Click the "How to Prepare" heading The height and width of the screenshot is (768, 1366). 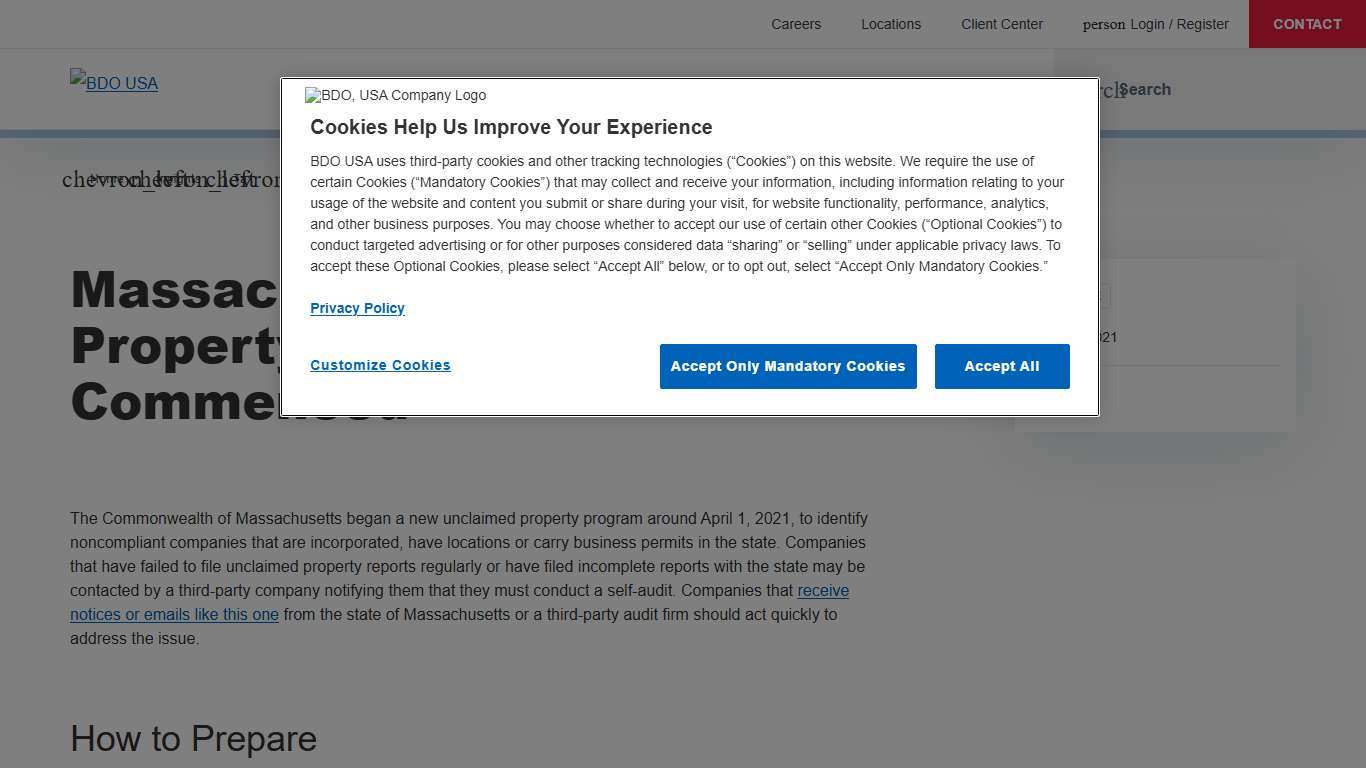point(193,739)
